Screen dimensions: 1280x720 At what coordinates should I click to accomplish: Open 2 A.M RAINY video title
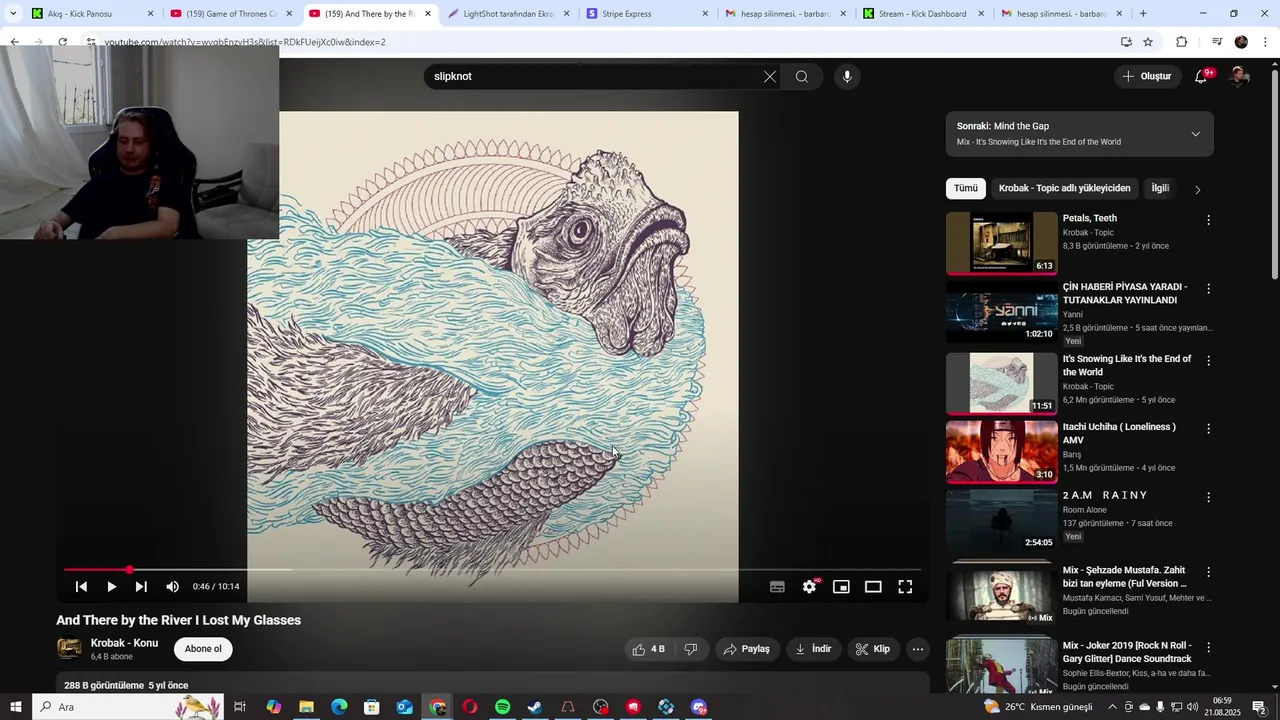pyautogui.click(x=1105, y=495)
